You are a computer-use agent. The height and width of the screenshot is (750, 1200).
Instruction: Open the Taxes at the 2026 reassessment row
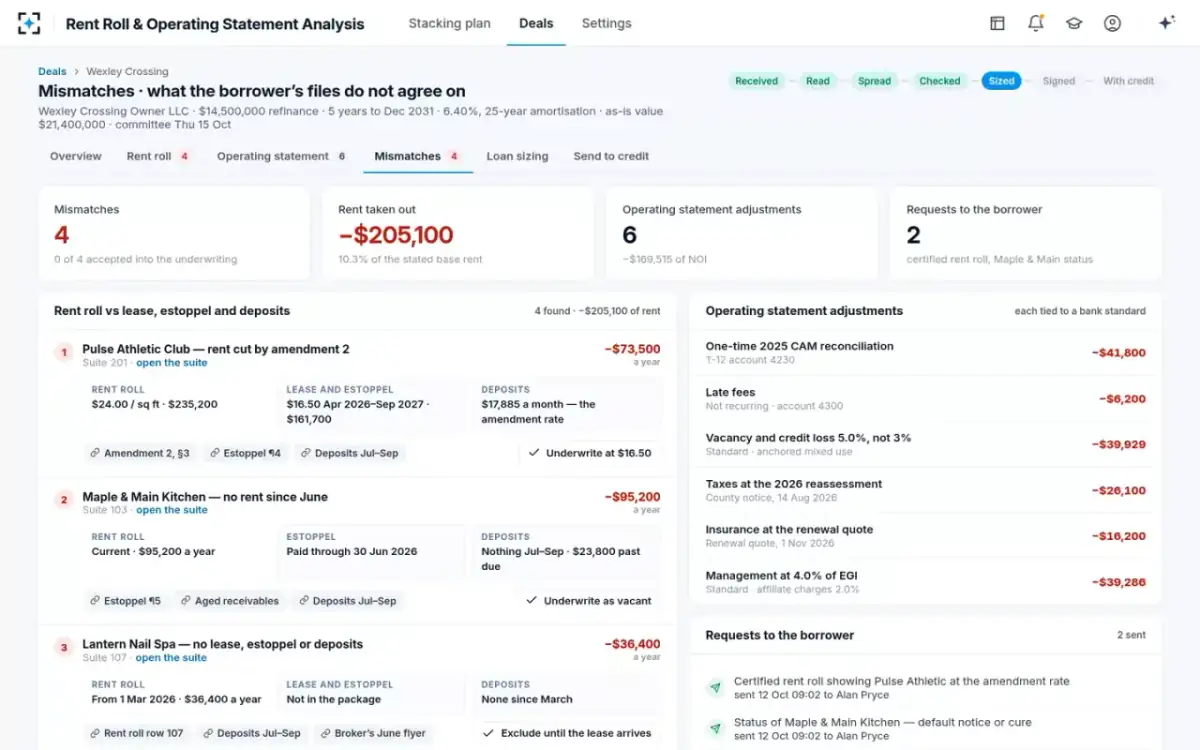pyautogui.click(x=925, y=490)
